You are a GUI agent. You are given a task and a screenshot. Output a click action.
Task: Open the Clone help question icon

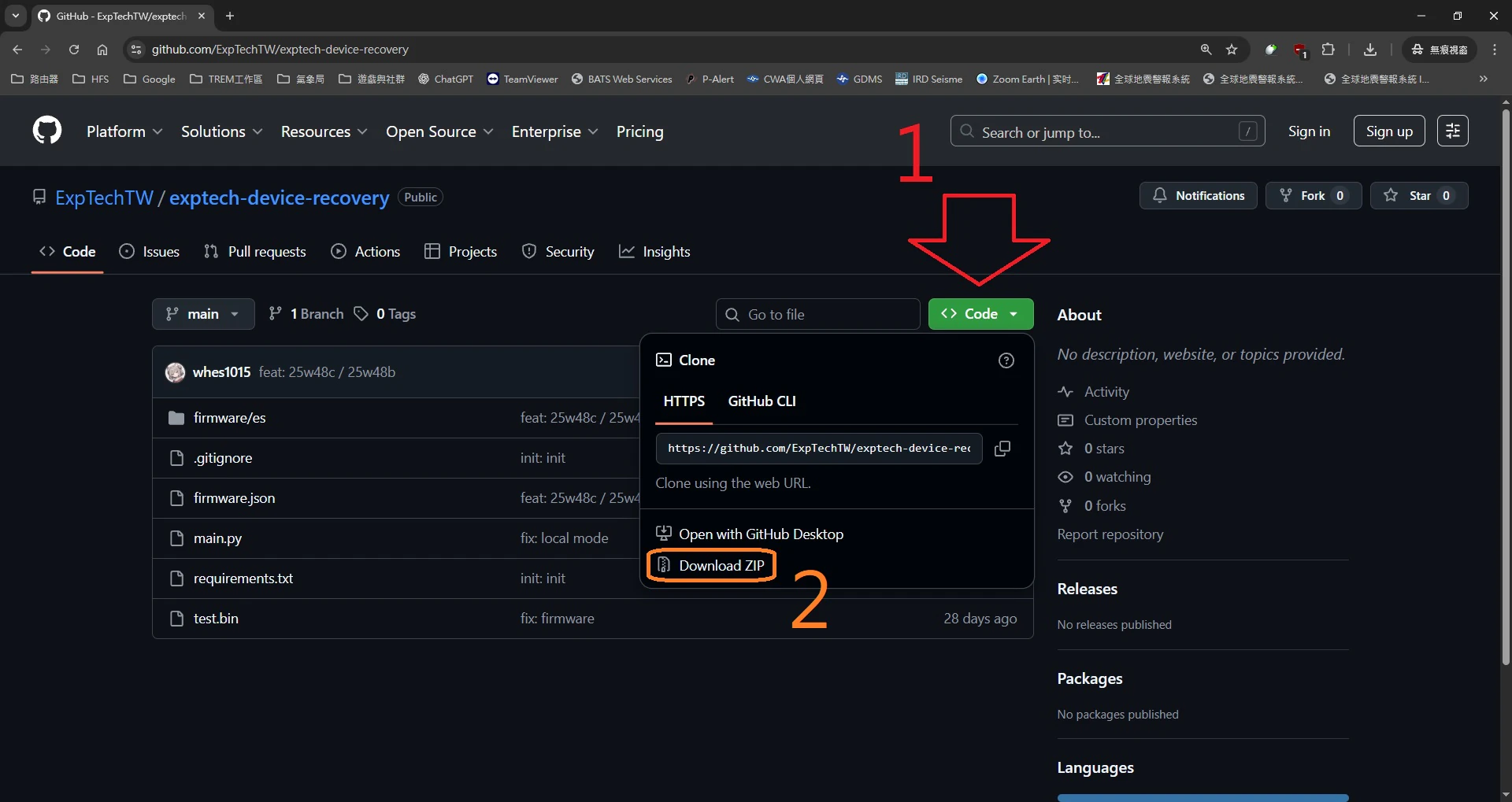coord(1006,360)
